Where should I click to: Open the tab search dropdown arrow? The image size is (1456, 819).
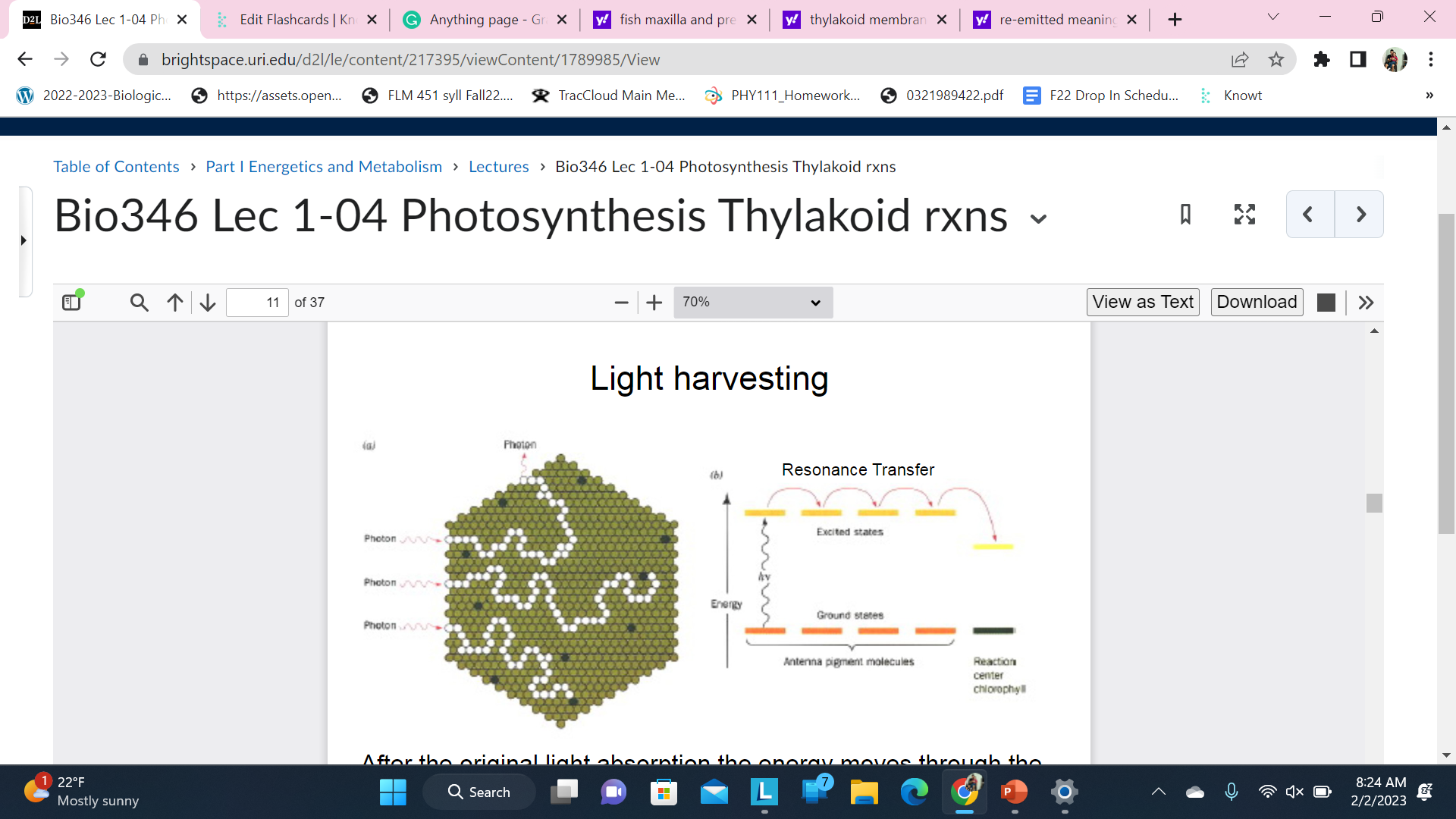(x=1273, y=17)
